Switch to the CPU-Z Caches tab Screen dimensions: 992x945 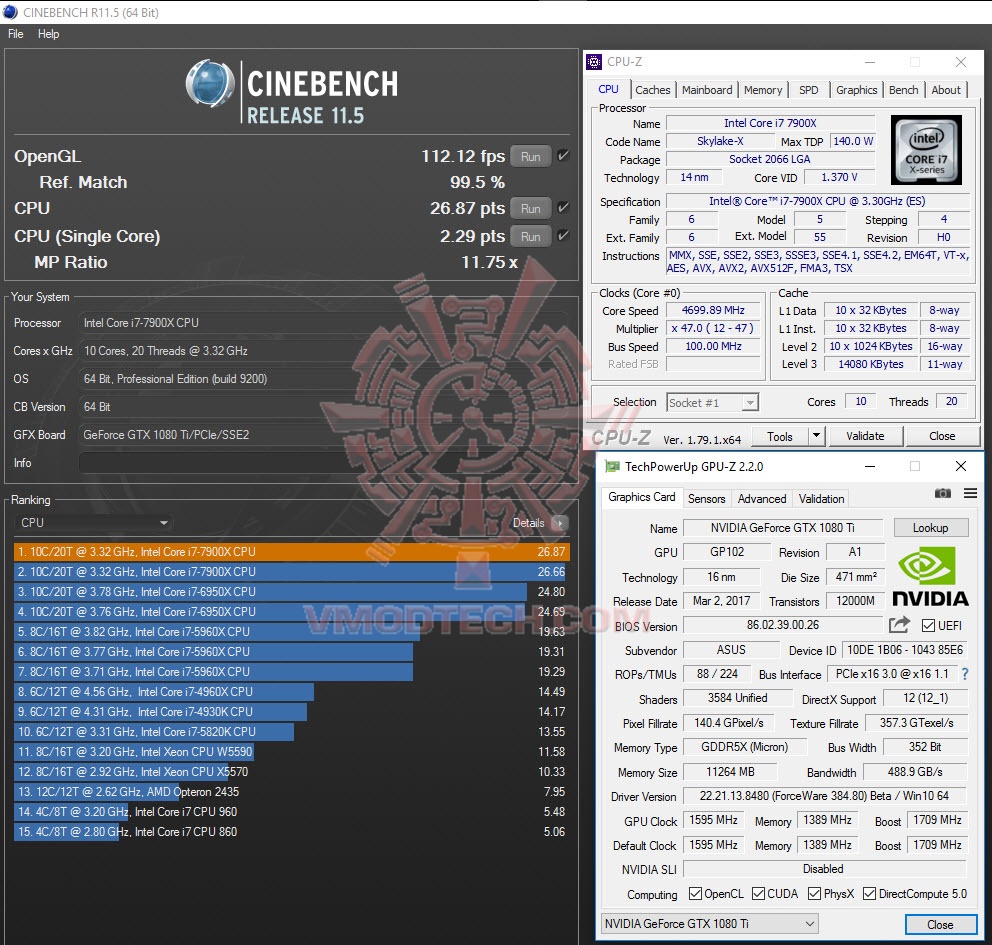[653, 90]
